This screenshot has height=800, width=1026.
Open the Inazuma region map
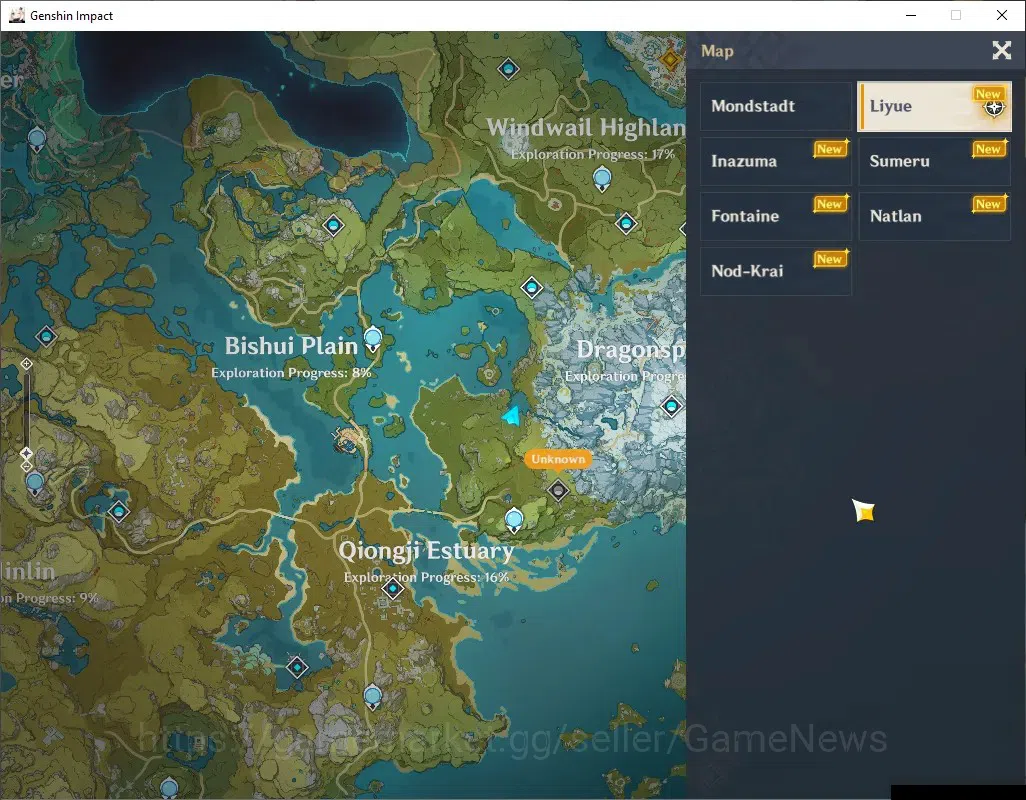pyautogui.click(x=776, y=161)
